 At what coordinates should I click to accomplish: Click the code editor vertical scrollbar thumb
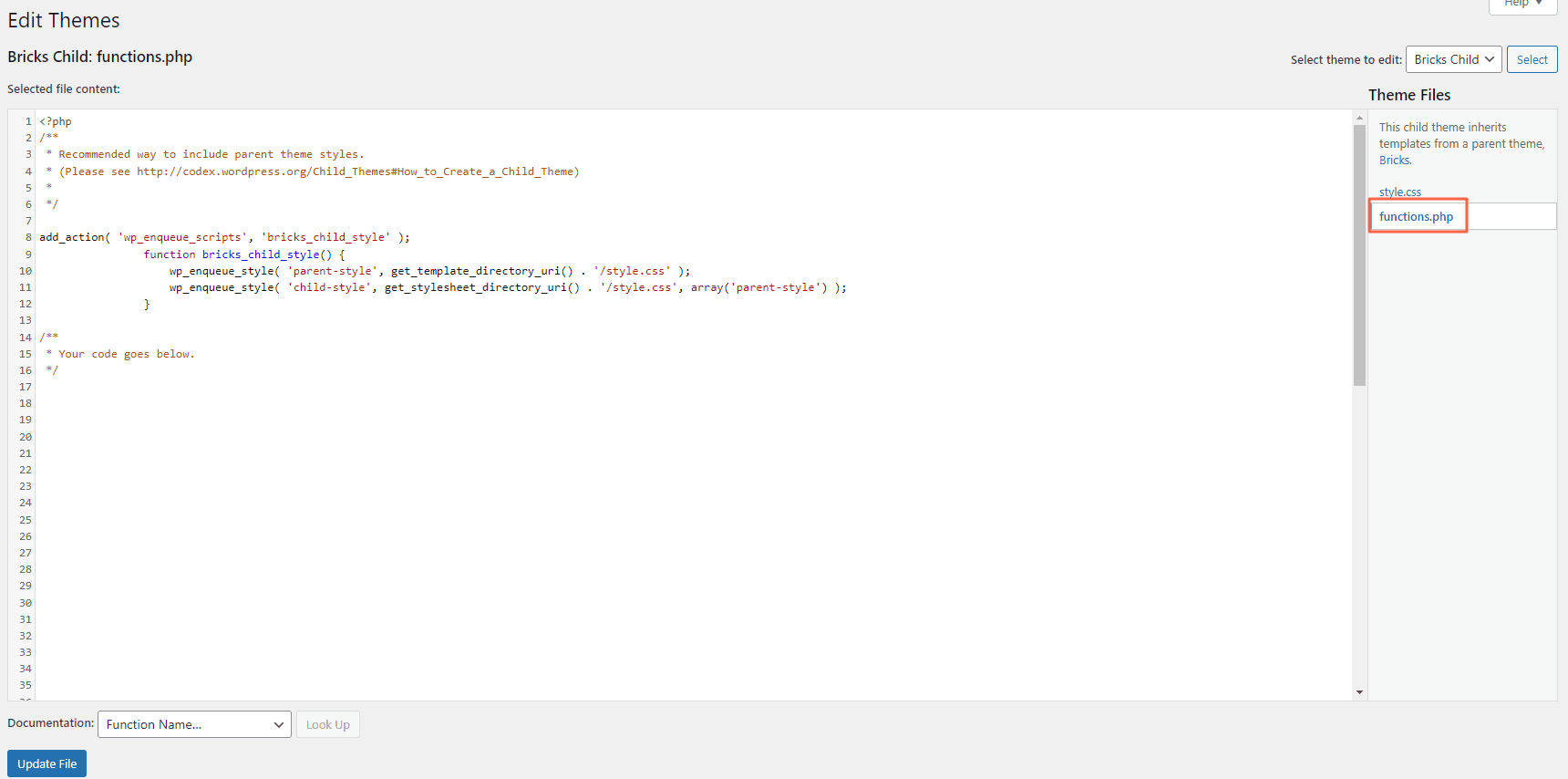(x=1359, y=255)
